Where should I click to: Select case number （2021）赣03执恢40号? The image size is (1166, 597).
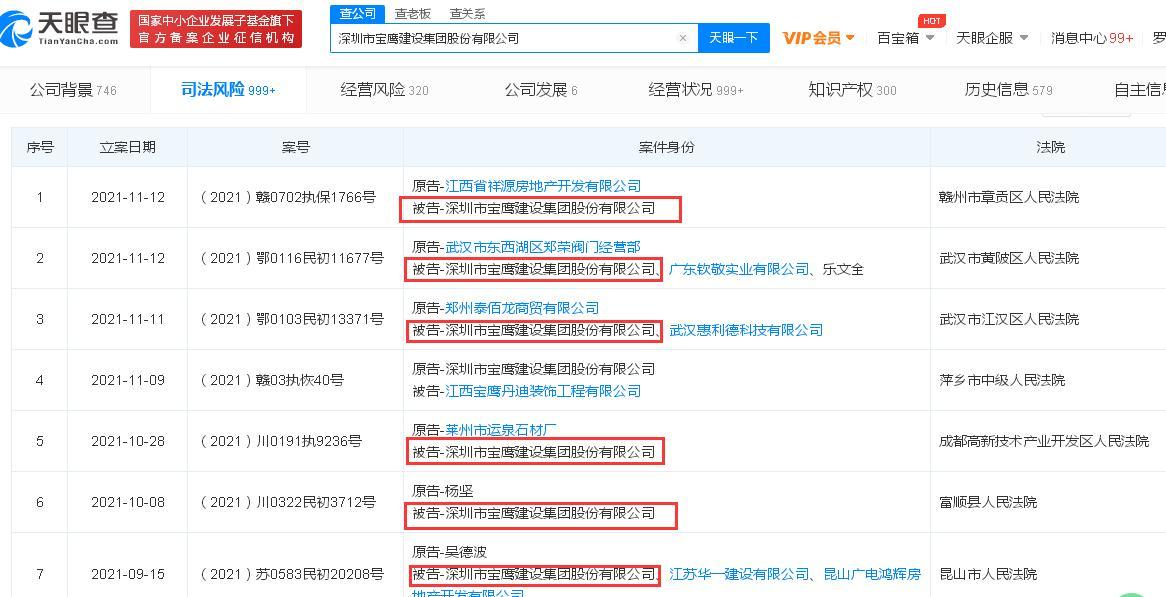(x=271, y=381)
